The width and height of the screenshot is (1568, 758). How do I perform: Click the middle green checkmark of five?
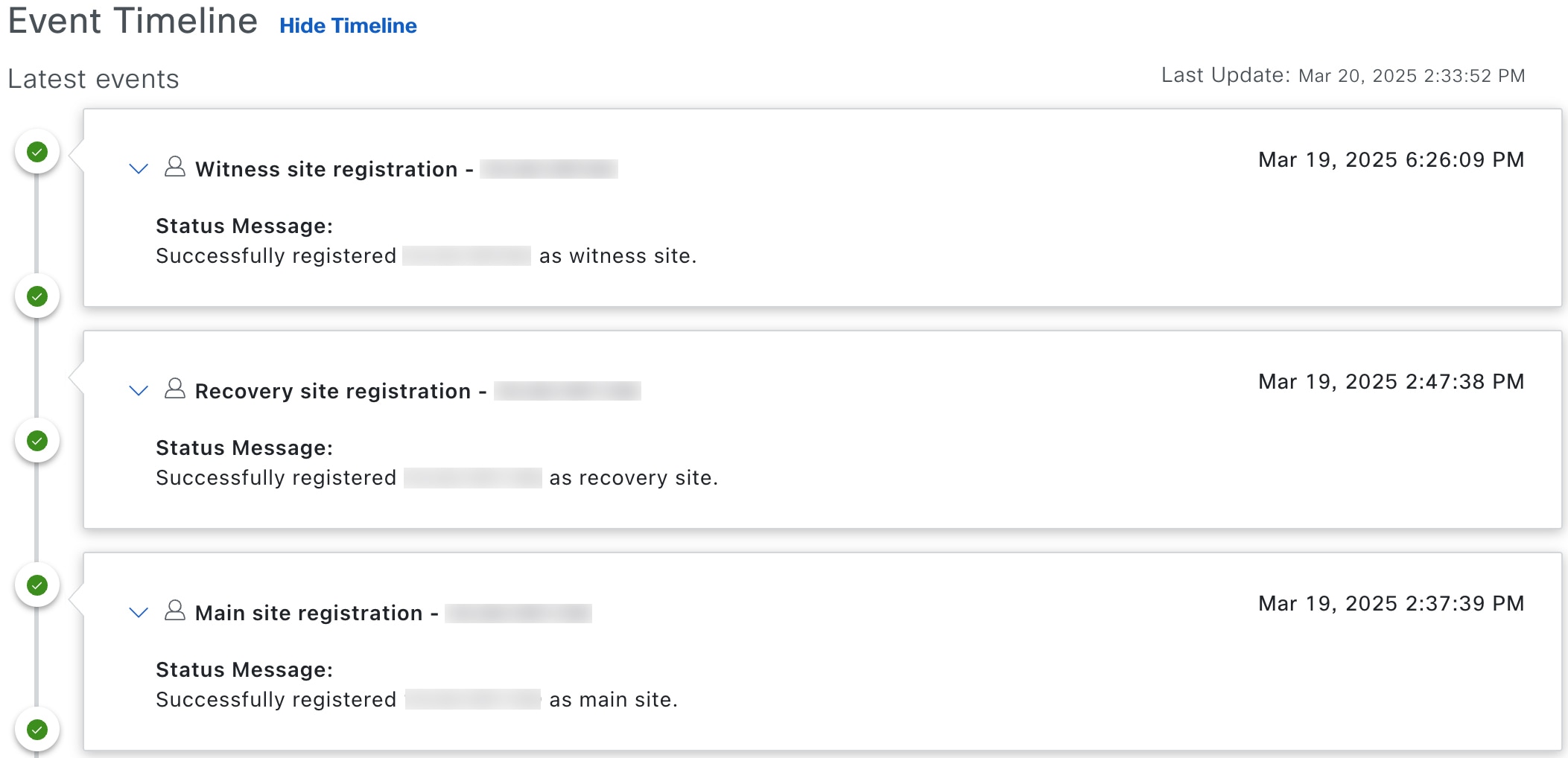tap(37, 441)
